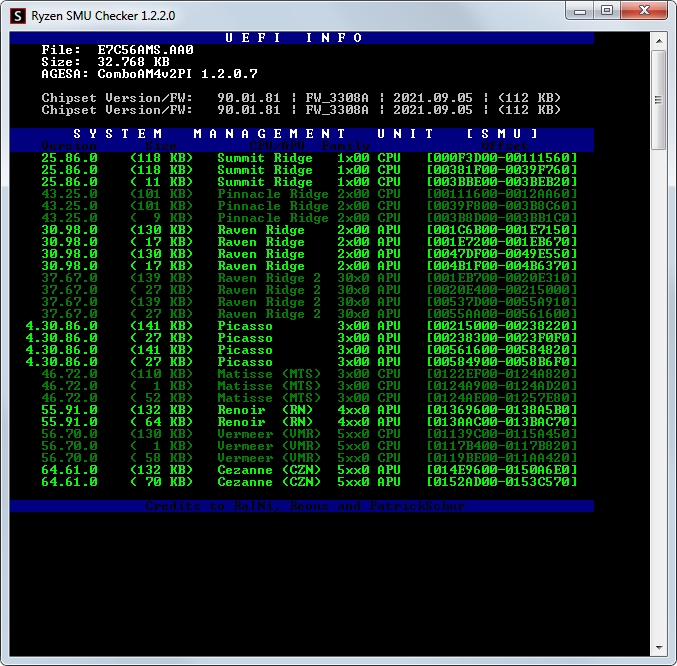Click Matisse offset [0124A900-0124AD20]
677x666 pixels.
(x=502, y=386)
